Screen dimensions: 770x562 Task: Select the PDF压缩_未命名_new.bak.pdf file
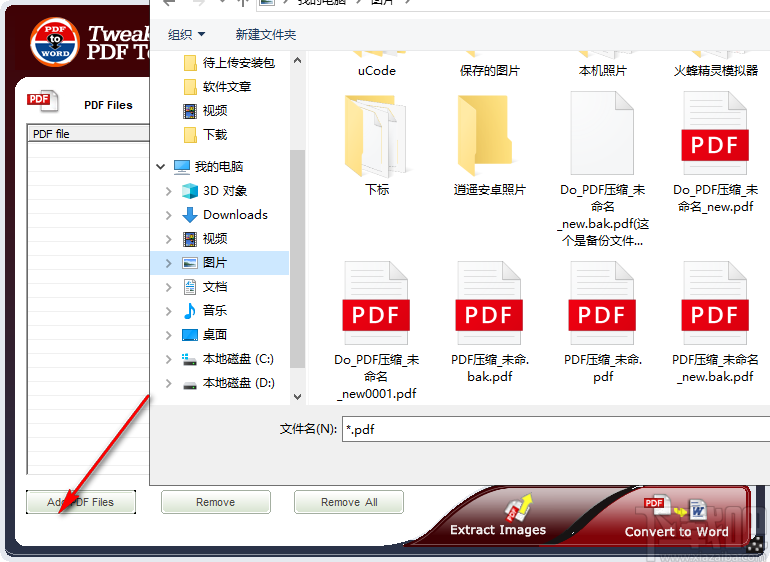715,322
